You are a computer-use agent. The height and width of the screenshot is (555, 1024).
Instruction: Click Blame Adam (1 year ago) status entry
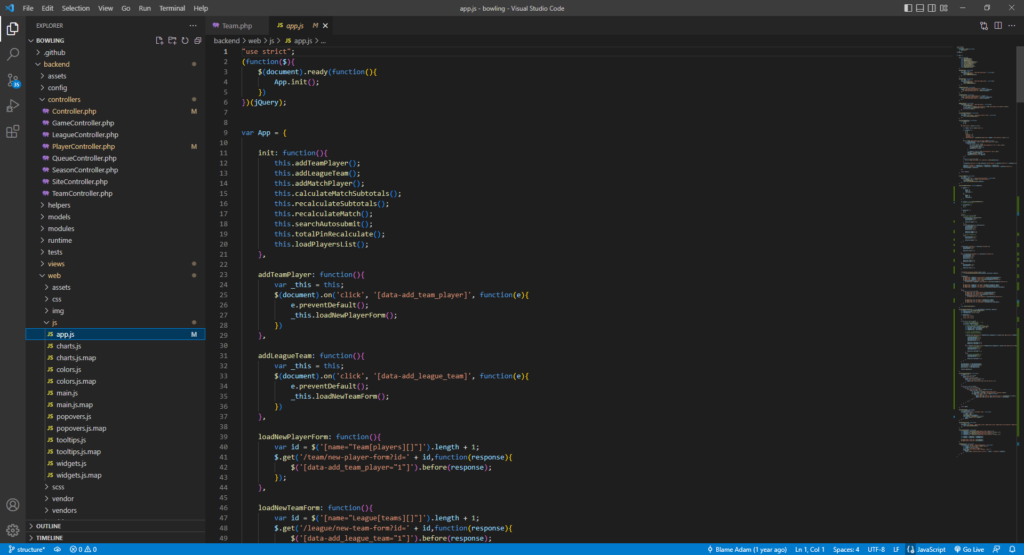click(747, 549)
